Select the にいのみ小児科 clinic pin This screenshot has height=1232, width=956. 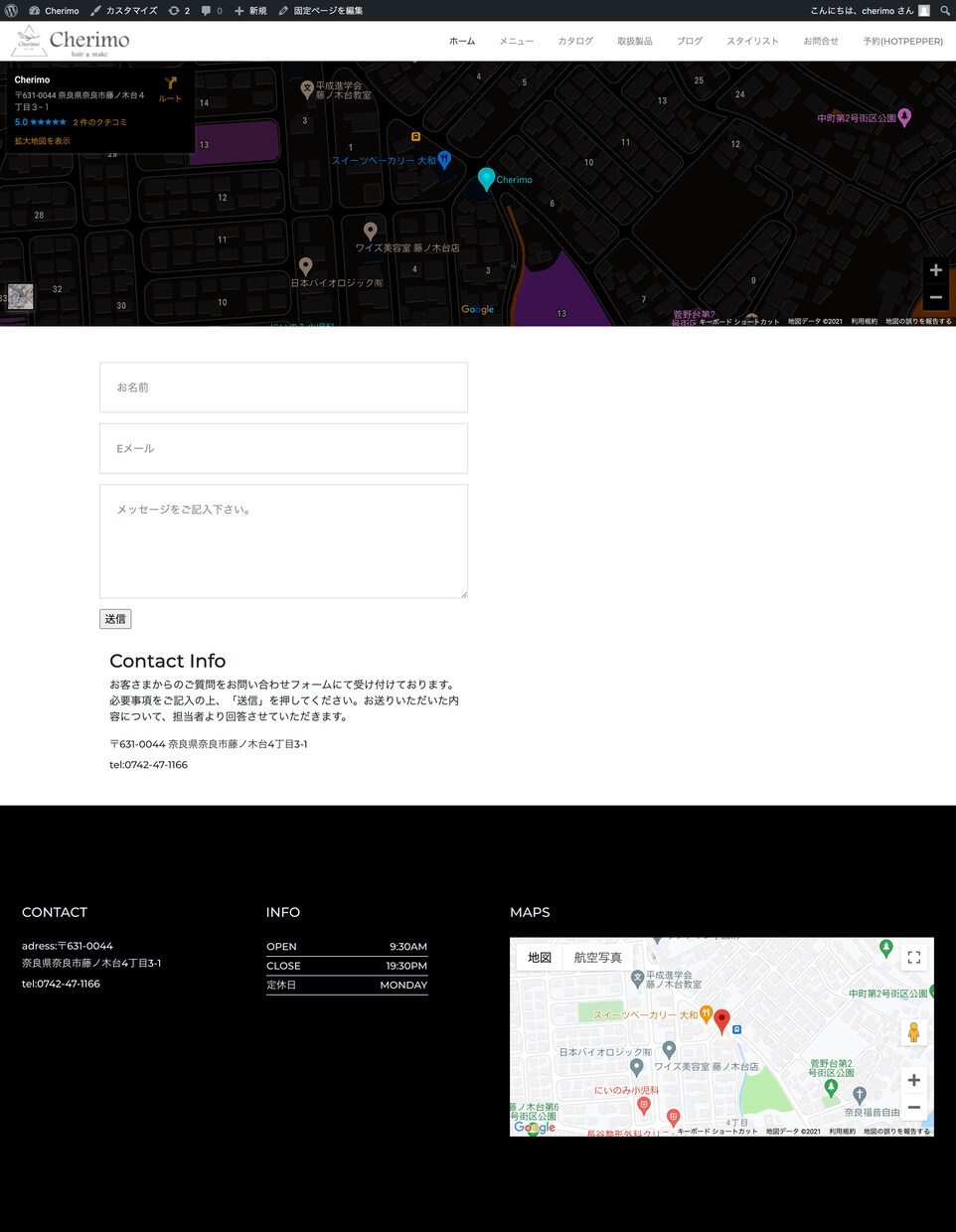click(x=644, y=1105)
